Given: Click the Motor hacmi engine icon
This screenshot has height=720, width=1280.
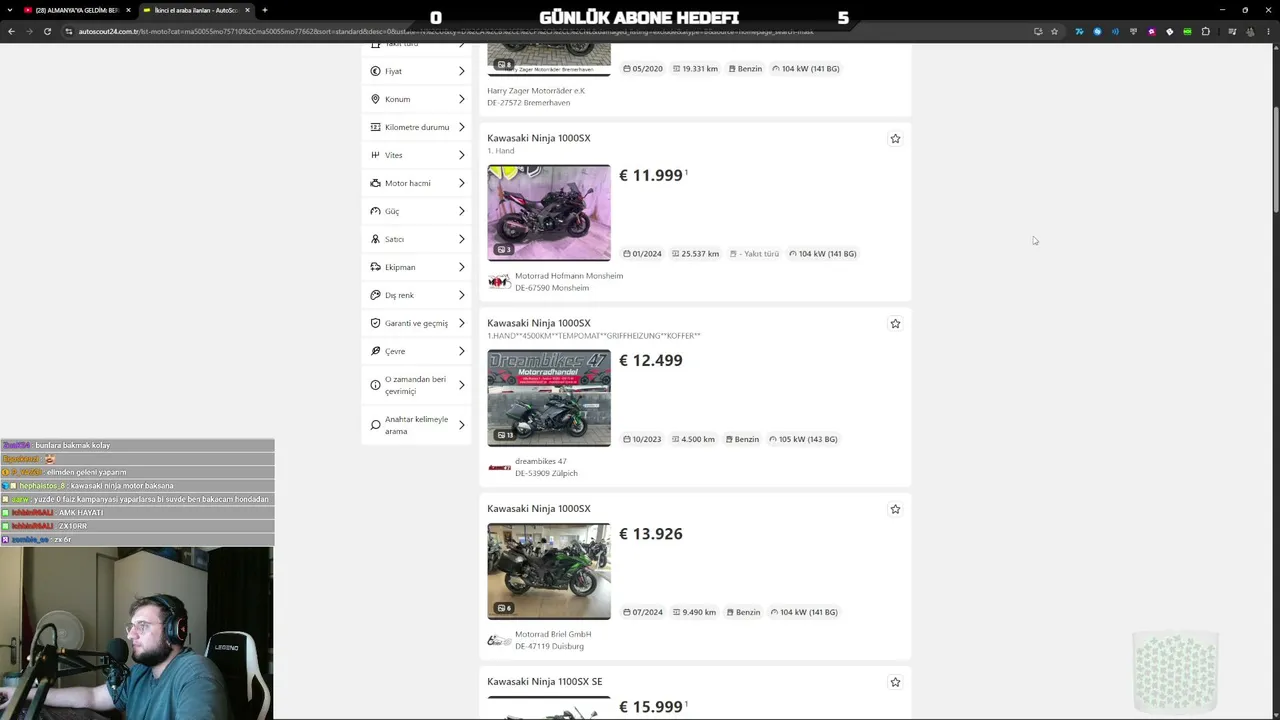Looking at the screenshot, I should [x=375, y=183].
